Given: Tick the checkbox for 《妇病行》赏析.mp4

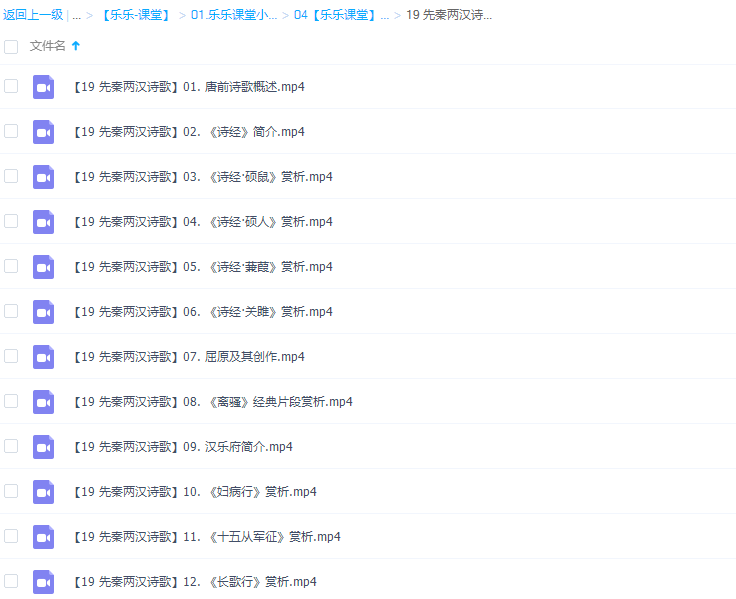Looking at the screenshot, I should pos(11,491).
